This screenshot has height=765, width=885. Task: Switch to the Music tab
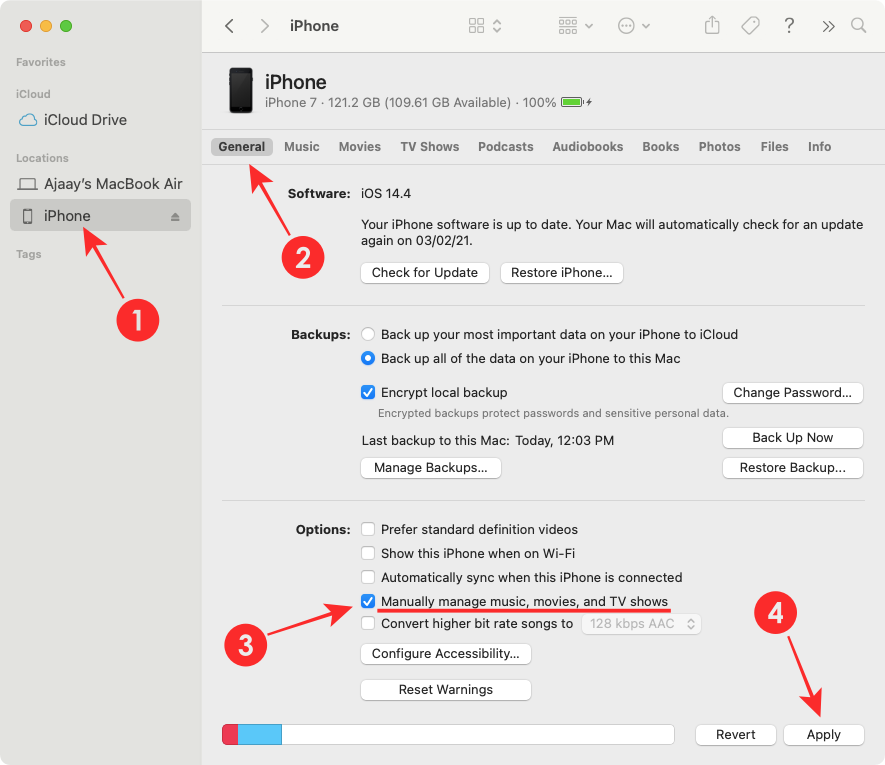[301, 146]
